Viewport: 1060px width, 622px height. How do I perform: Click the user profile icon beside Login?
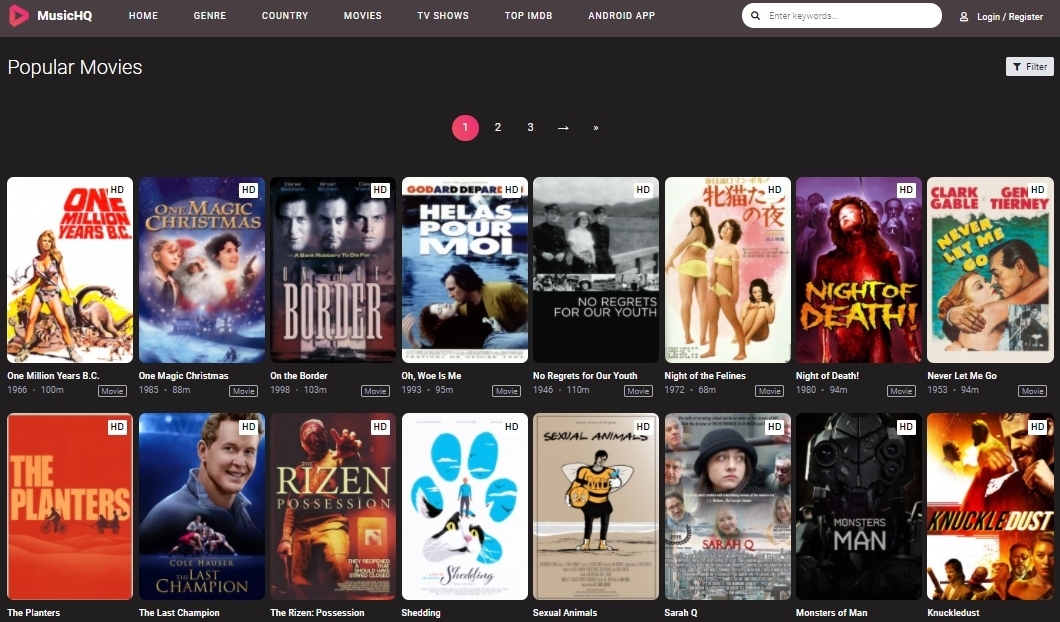[964, 16]
